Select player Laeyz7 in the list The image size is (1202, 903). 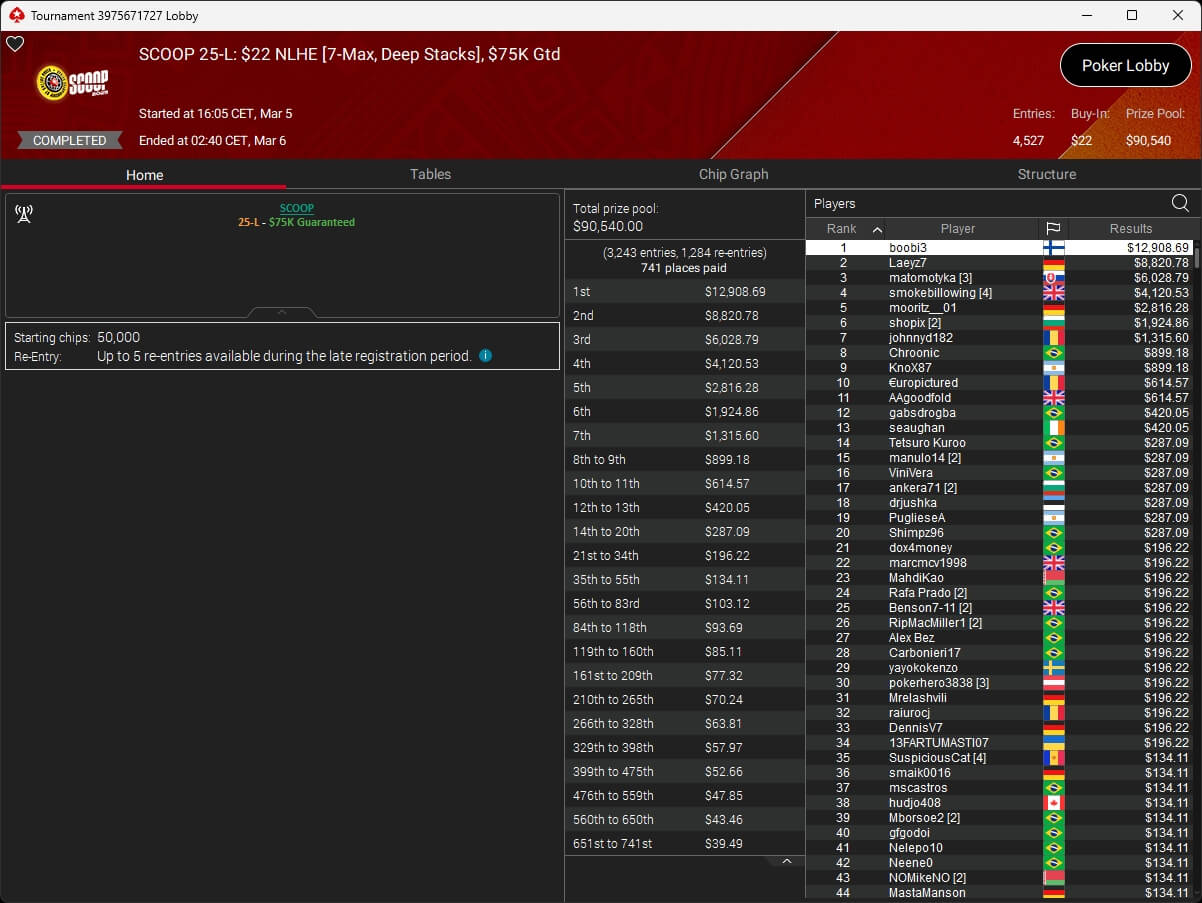point(907,263)
